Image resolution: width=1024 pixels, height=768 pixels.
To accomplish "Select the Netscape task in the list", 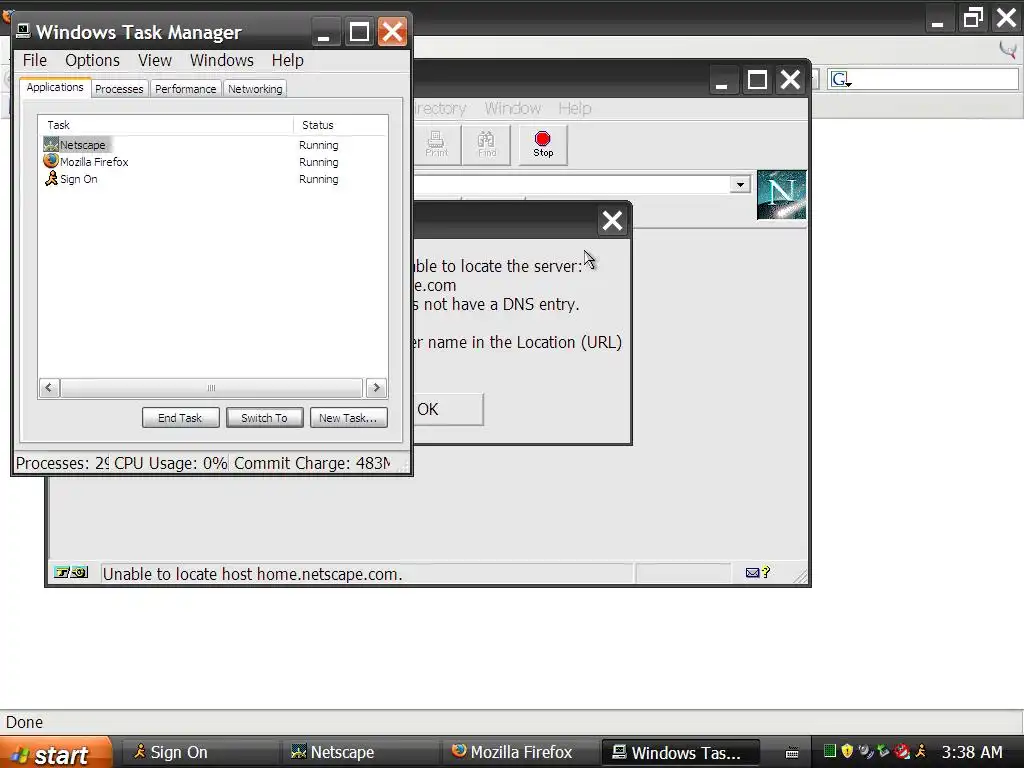I will (215, 145).
